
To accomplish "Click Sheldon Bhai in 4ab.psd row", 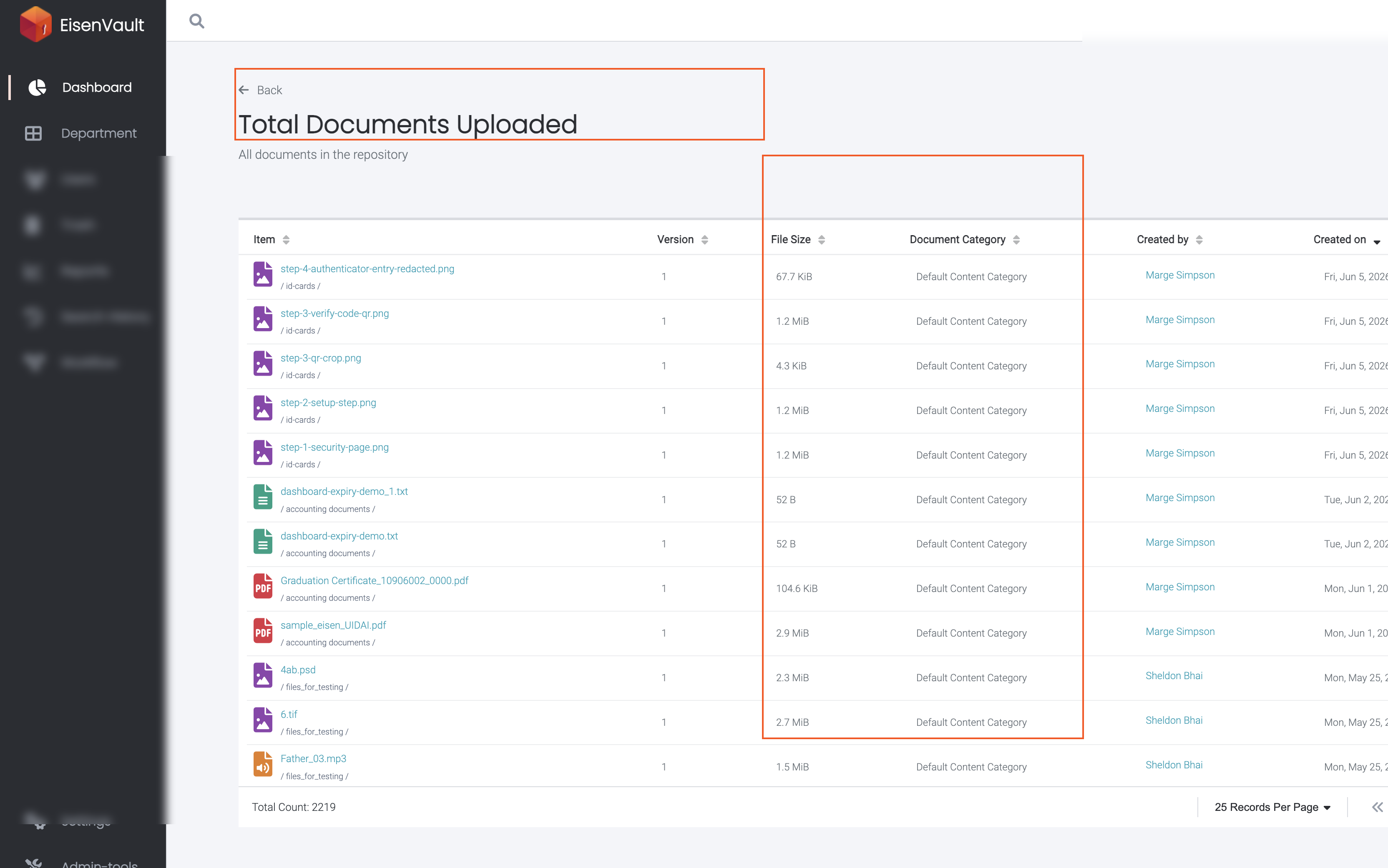I will click(1174, 676).
